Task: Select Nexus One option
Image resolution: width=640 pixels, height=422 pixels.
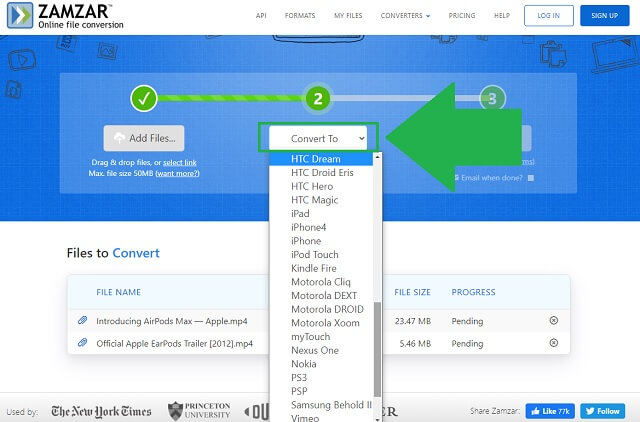Action: click(321, 350)
